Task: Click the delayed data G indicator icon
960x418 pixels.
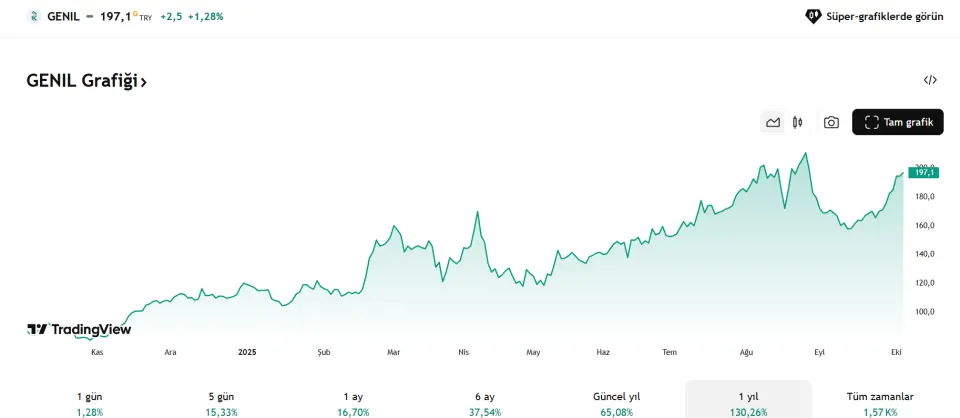Action: [x=135, y=13]
